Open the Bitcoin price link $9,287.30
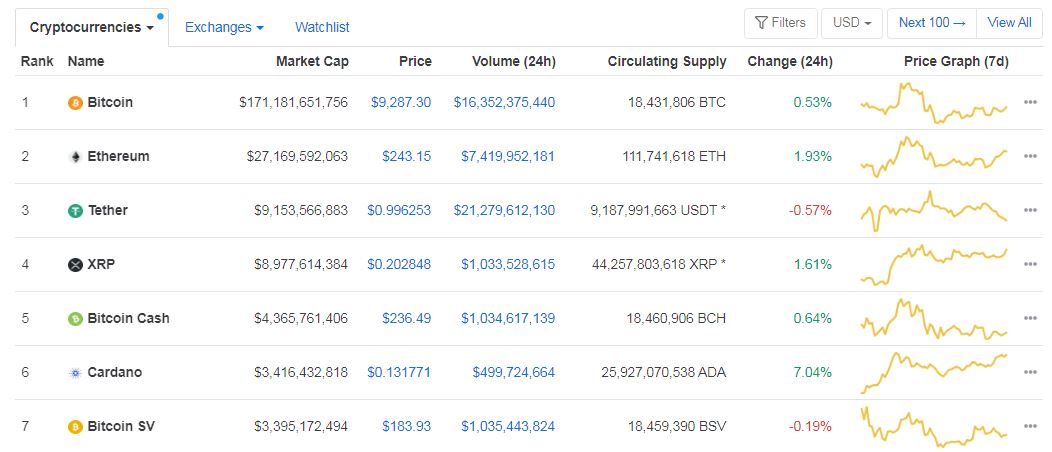 pyautogui.click(x=401, y=103)
